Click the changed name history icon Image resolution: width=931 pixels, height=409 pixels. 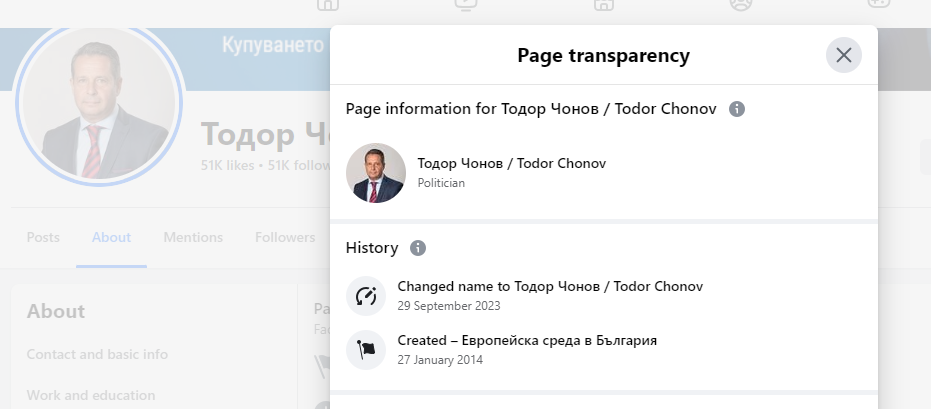[366, 296]
